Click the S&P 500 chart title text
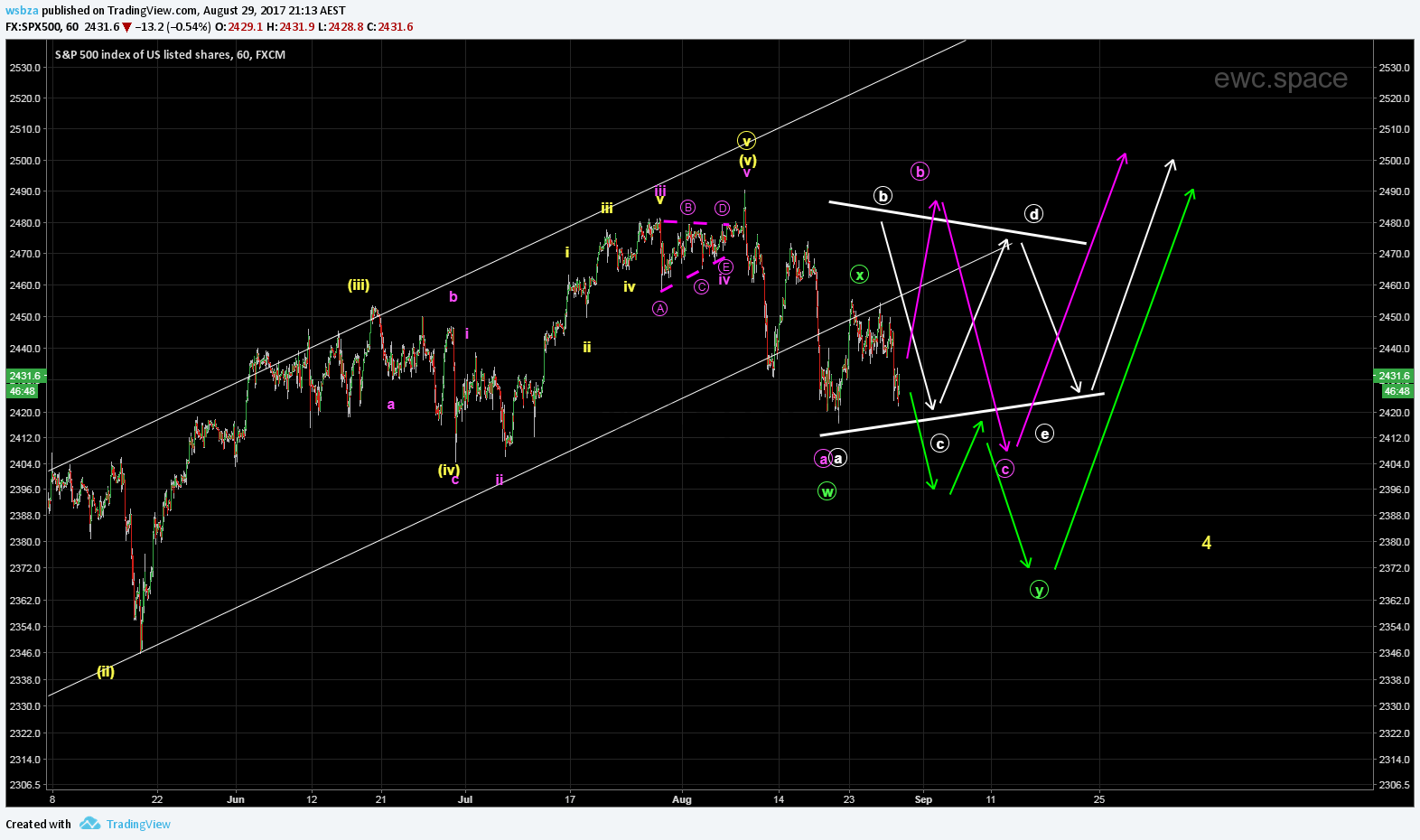Image resolution: width=1420 pixels, height=840 pixels. (x=170, y=55)
